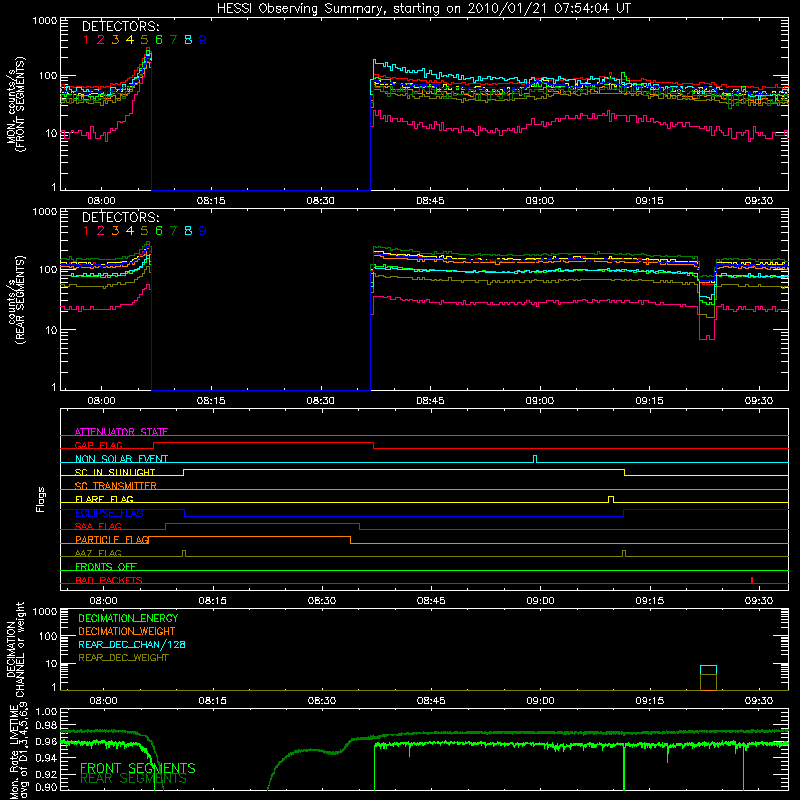Click the ATTENUATOR_STATE flag label
The image size is (800, 800).
[121, 432]
